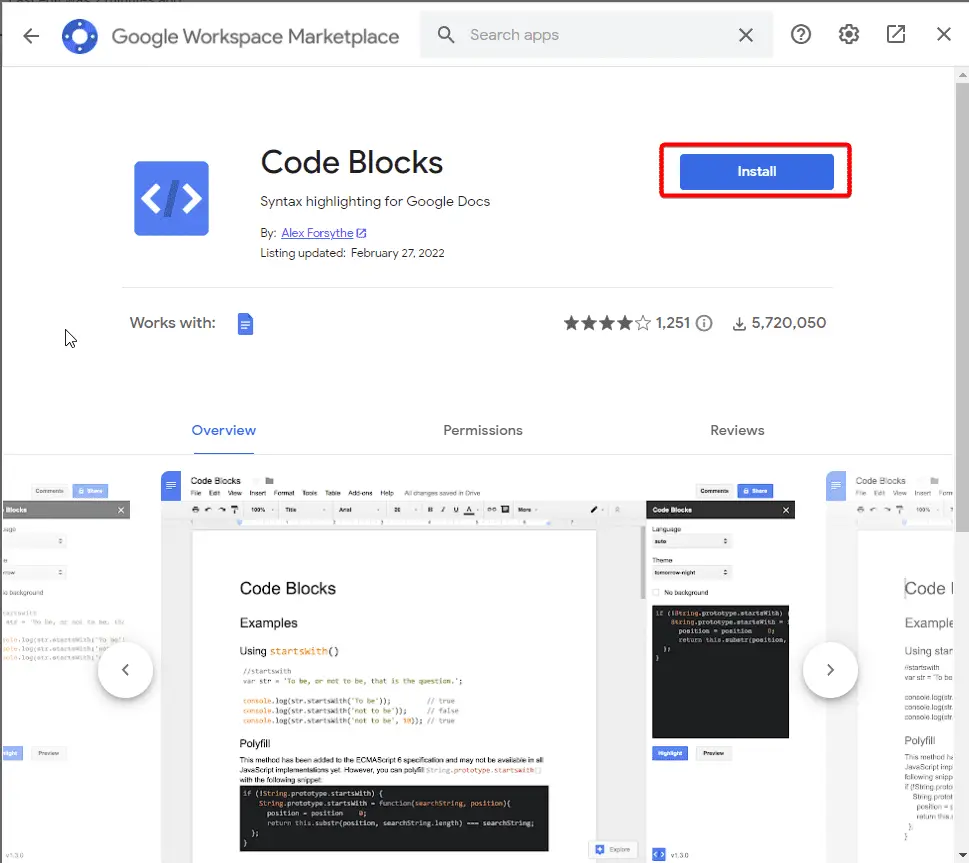Switch to the Reviews tab
Viewport: 969px width, 863px height.
coord(737,431)
